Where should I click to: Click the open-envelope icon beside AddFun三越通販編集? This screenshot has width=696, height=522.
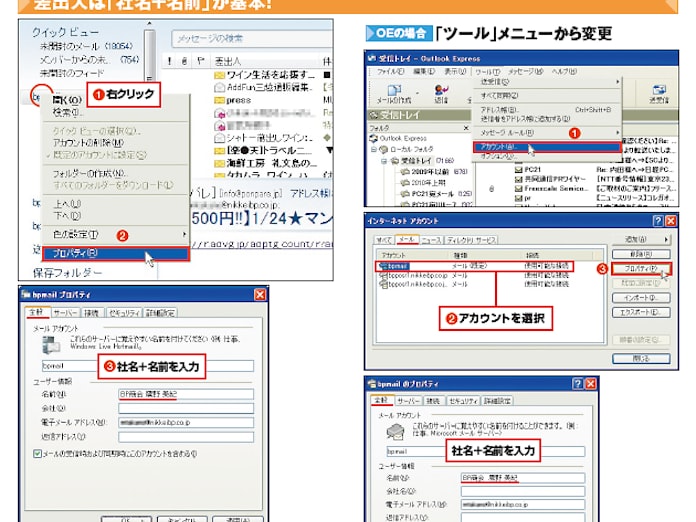coord(219,87)
